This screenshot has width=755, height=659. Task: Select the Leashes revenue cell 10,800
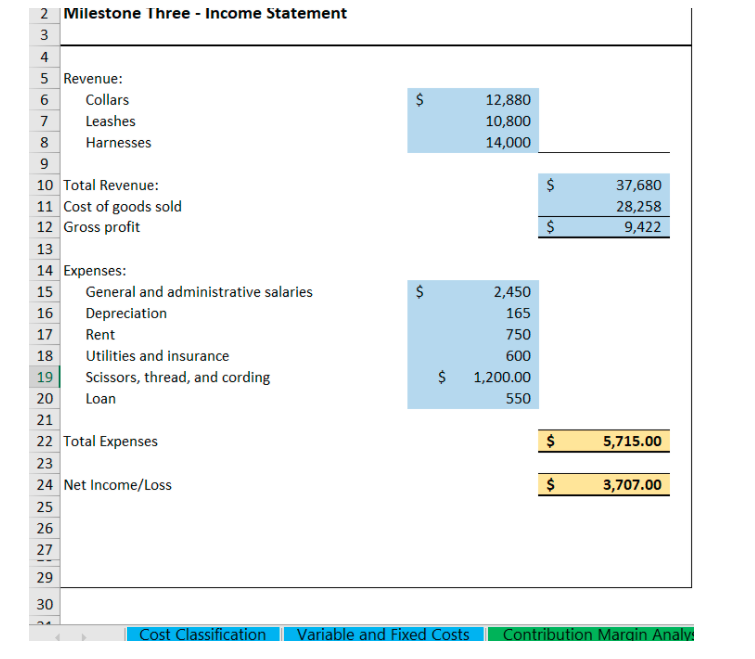click(x=473, y=121)
